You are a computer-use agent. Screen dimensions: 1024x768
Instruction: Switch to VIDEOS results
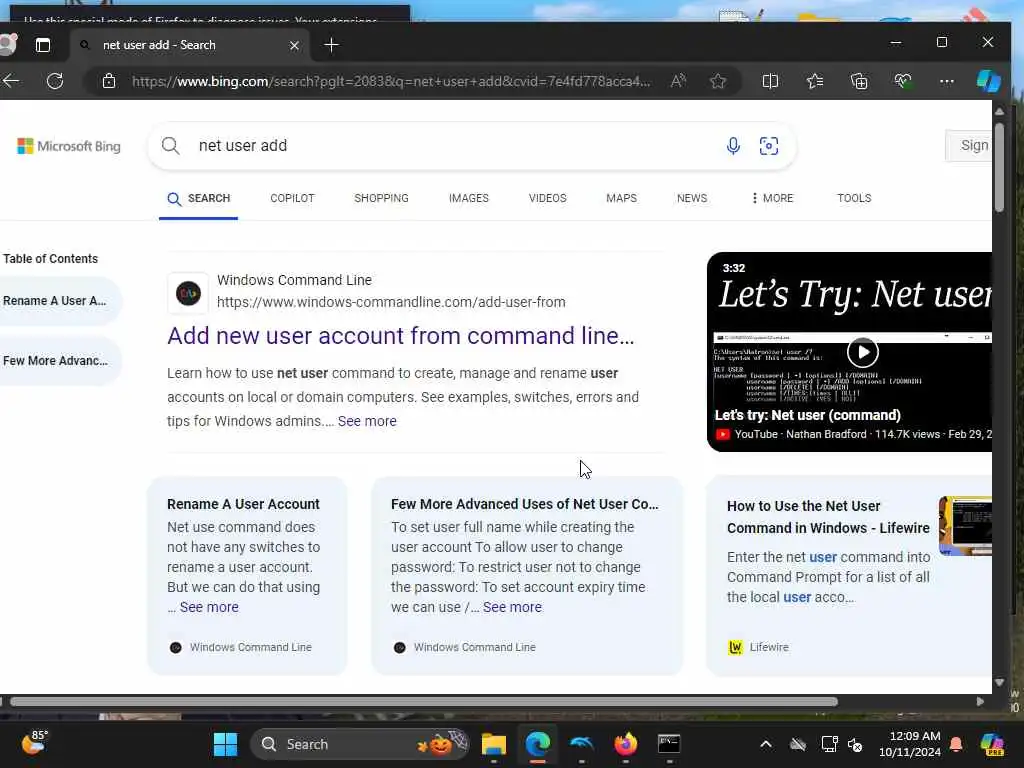click(x=547, y=199)
